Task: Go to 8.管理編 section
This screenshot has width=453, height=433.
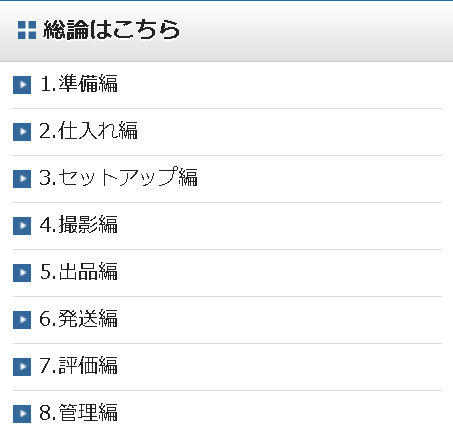Action: tap(79, 413)
